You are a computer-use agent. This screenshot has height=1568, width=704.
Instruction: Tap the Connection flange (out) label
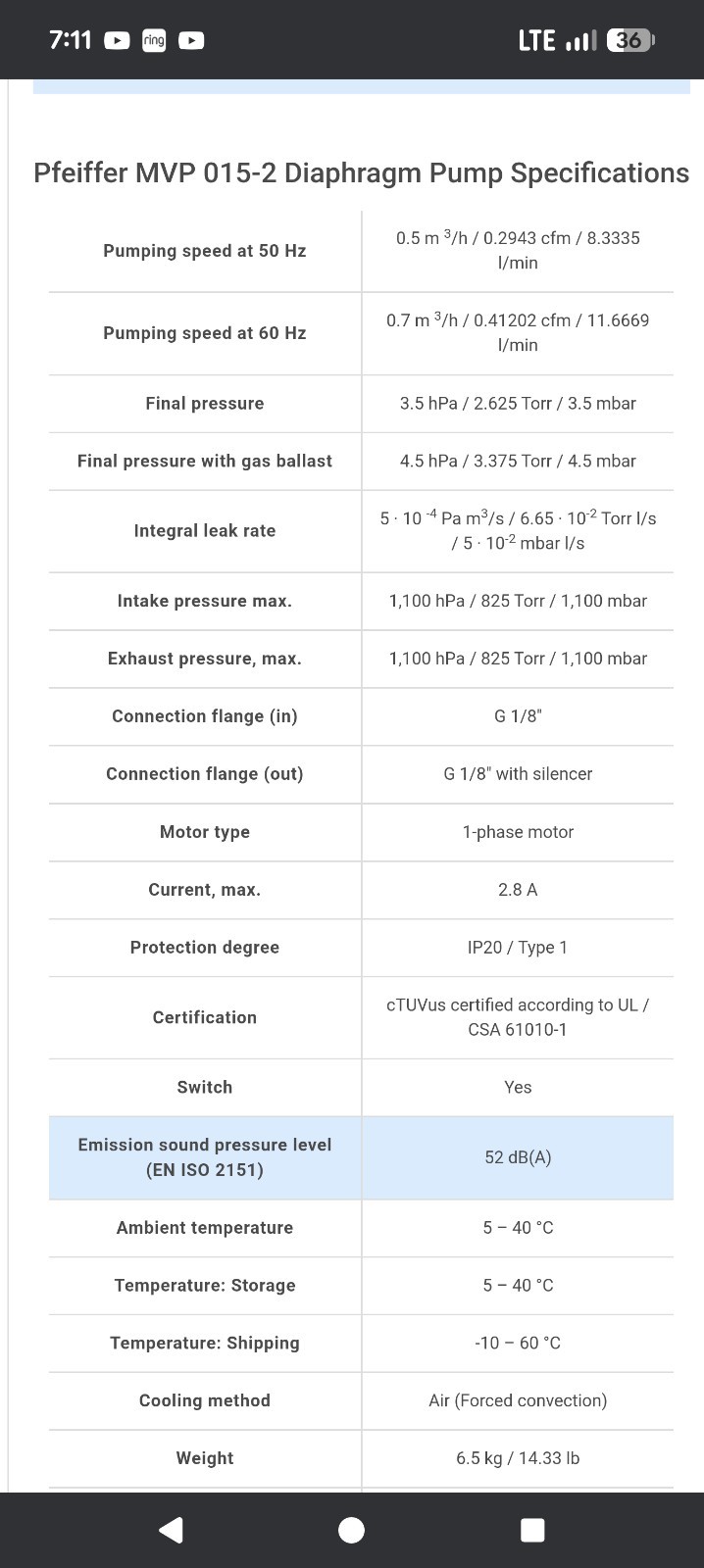coord(205,774)
